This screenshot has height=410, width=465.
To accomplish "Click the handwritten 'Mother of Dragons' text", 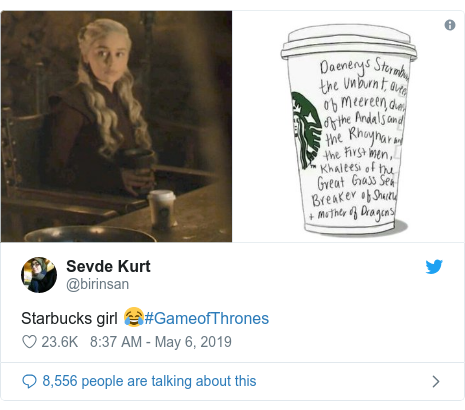I will point(355,213).
